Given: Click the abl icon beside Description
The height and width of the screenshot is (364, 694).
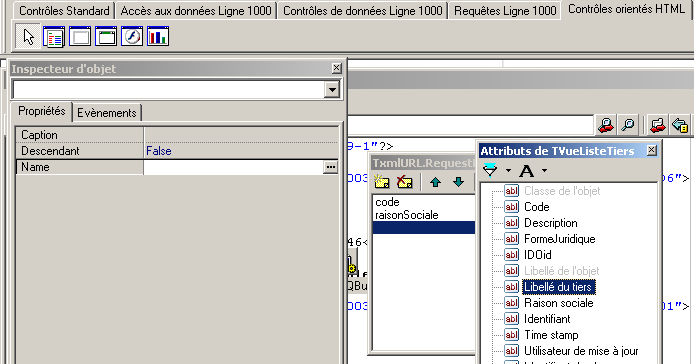Looking at the screenshot, I should point(512,223).
